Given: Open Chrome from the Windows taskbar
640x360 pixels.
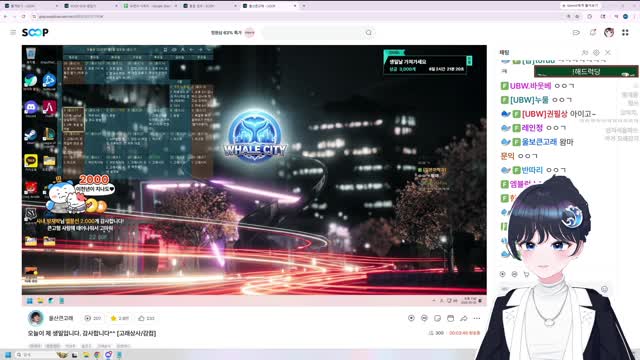Looking at the screenshot, I should coord(97,355).
